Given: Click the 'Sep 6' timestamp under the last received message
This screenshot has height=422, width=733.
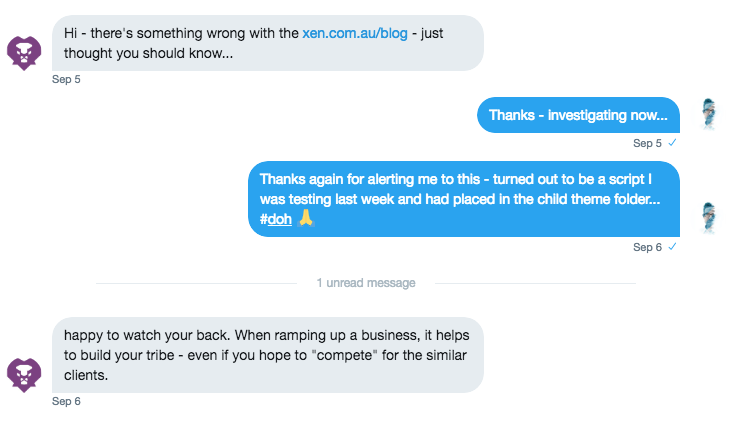Looking at the screenshot, I should 66,401.
